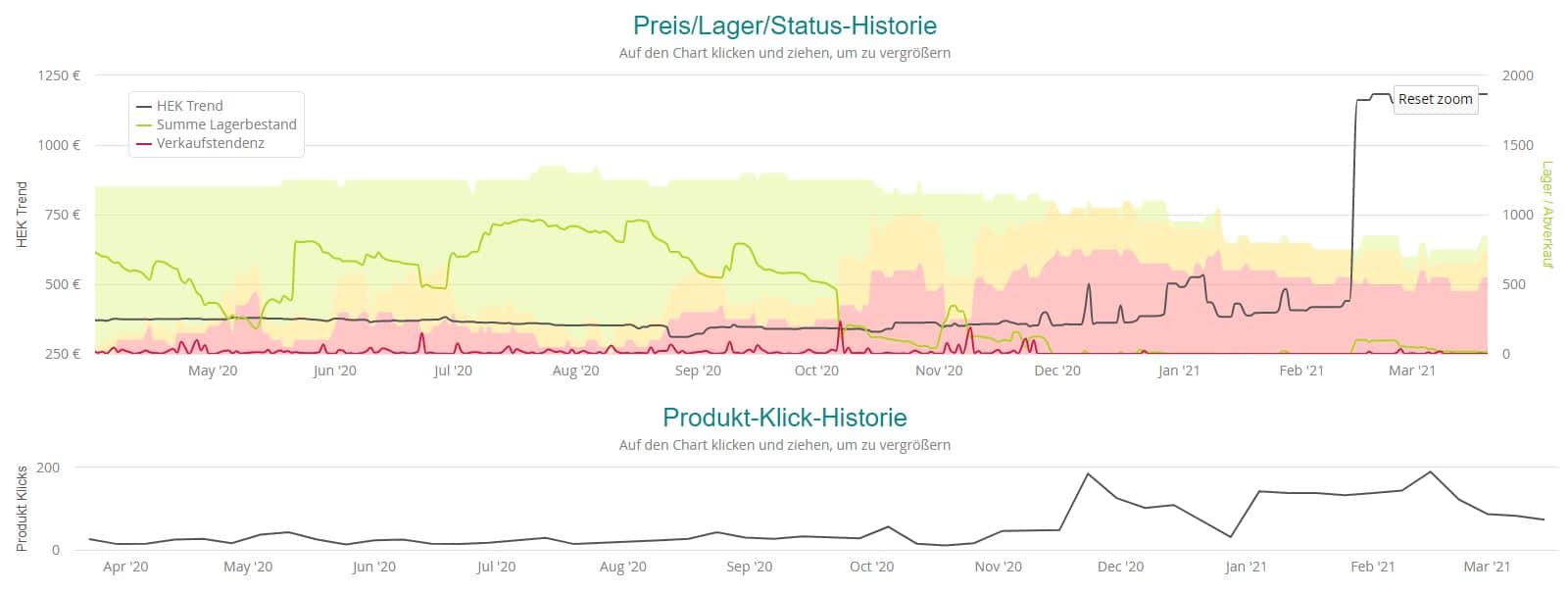Click Aug '20 on the price history timeline

click(575, 371)
